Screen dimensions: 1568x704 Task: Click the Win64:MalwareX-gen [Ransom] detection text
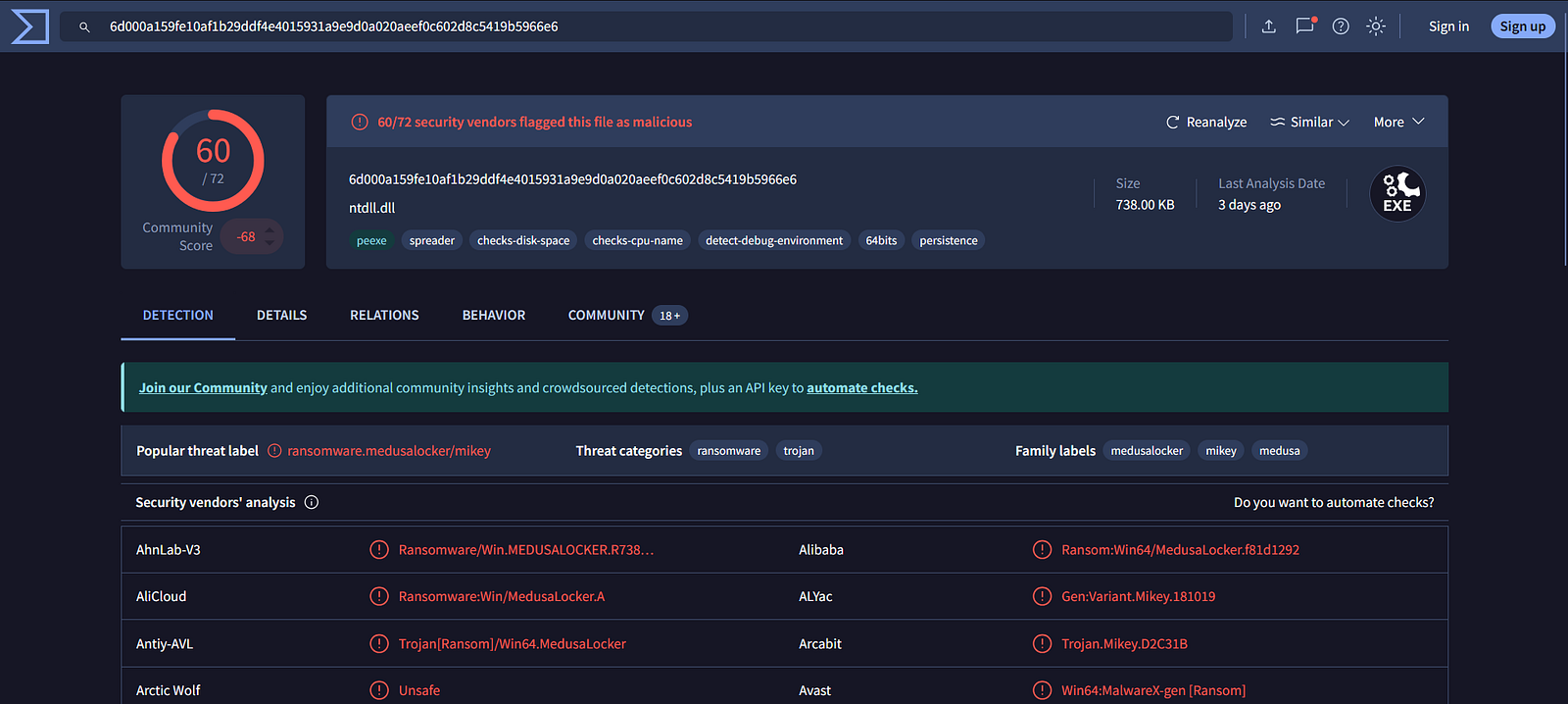click(1153, 690)
